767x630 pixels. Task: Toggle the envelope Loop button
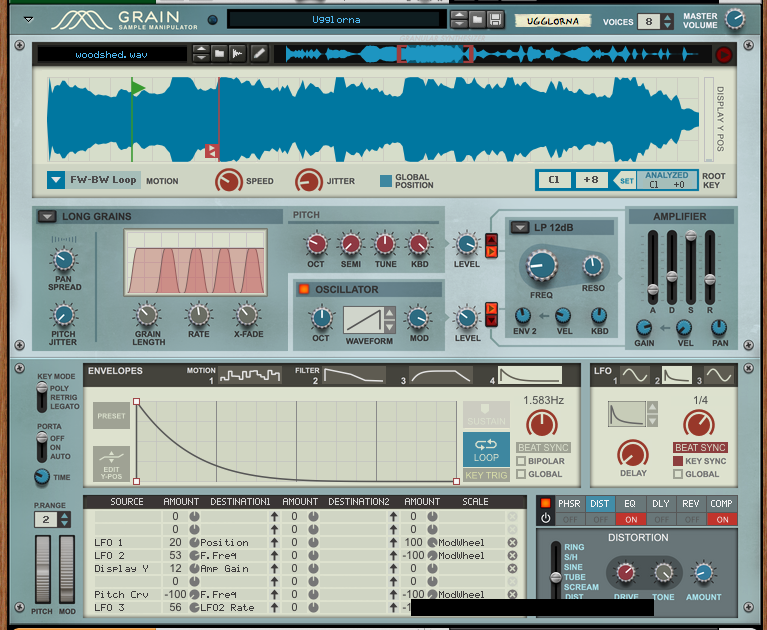pyautogui.click(x=486, y=450)
